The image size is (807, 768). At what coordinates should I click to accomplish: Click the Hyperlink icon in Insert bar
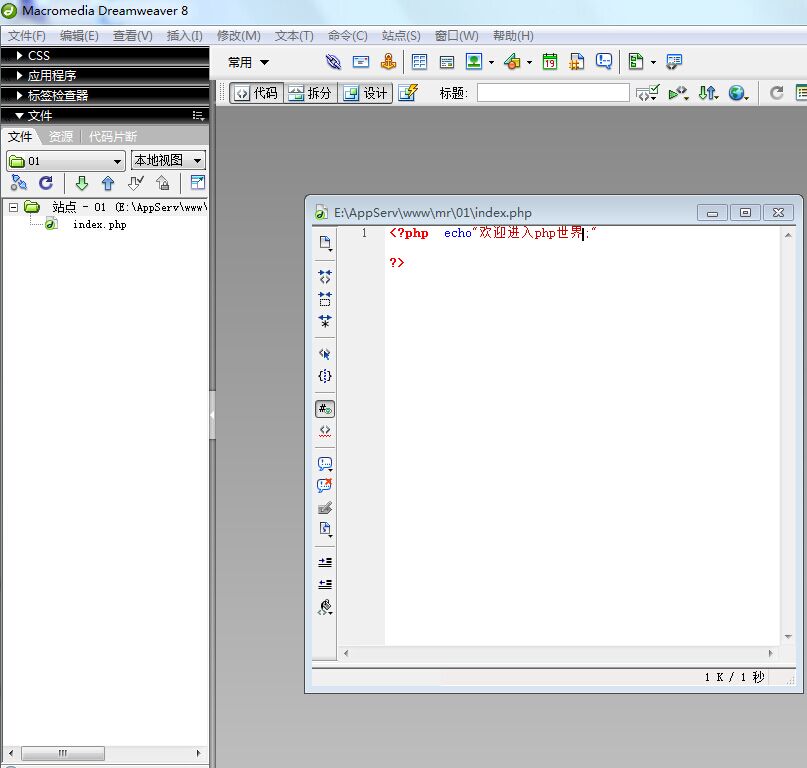[334, 62]
